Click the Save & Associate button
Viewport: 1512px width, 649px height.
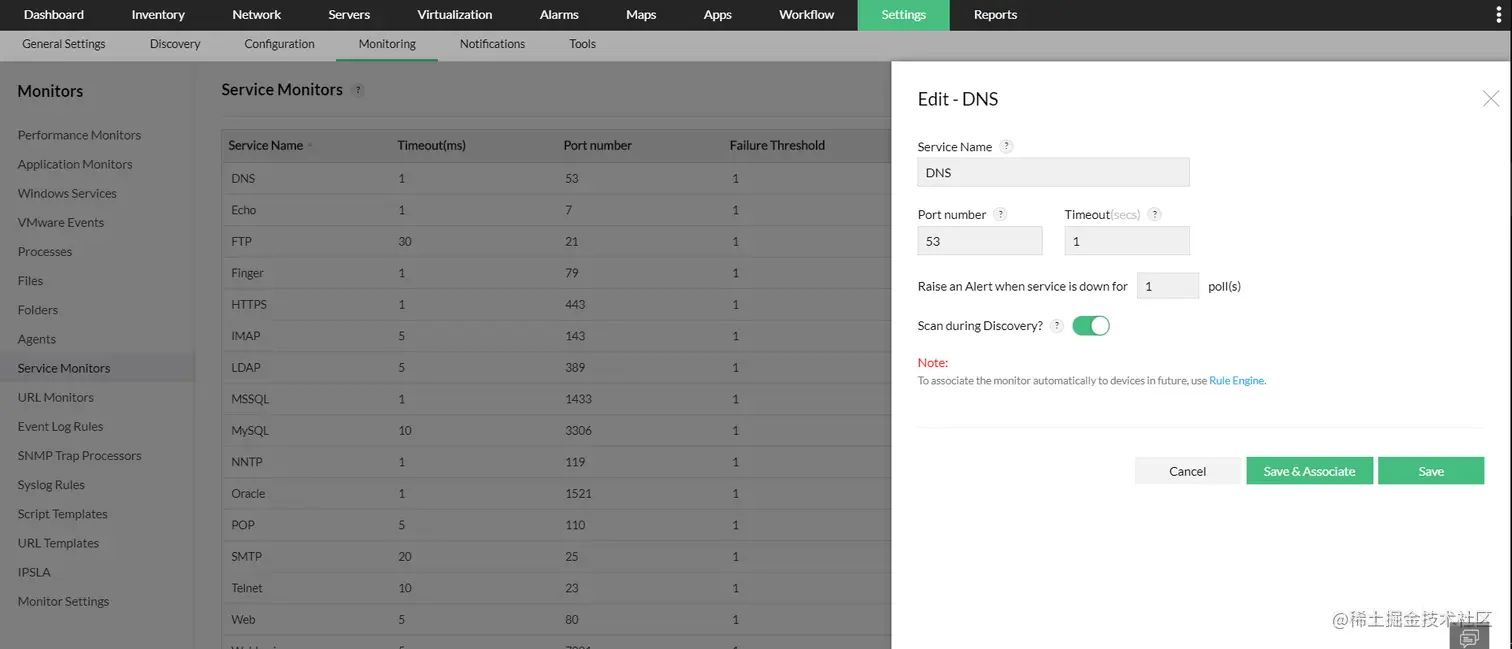pos(1309,470)
